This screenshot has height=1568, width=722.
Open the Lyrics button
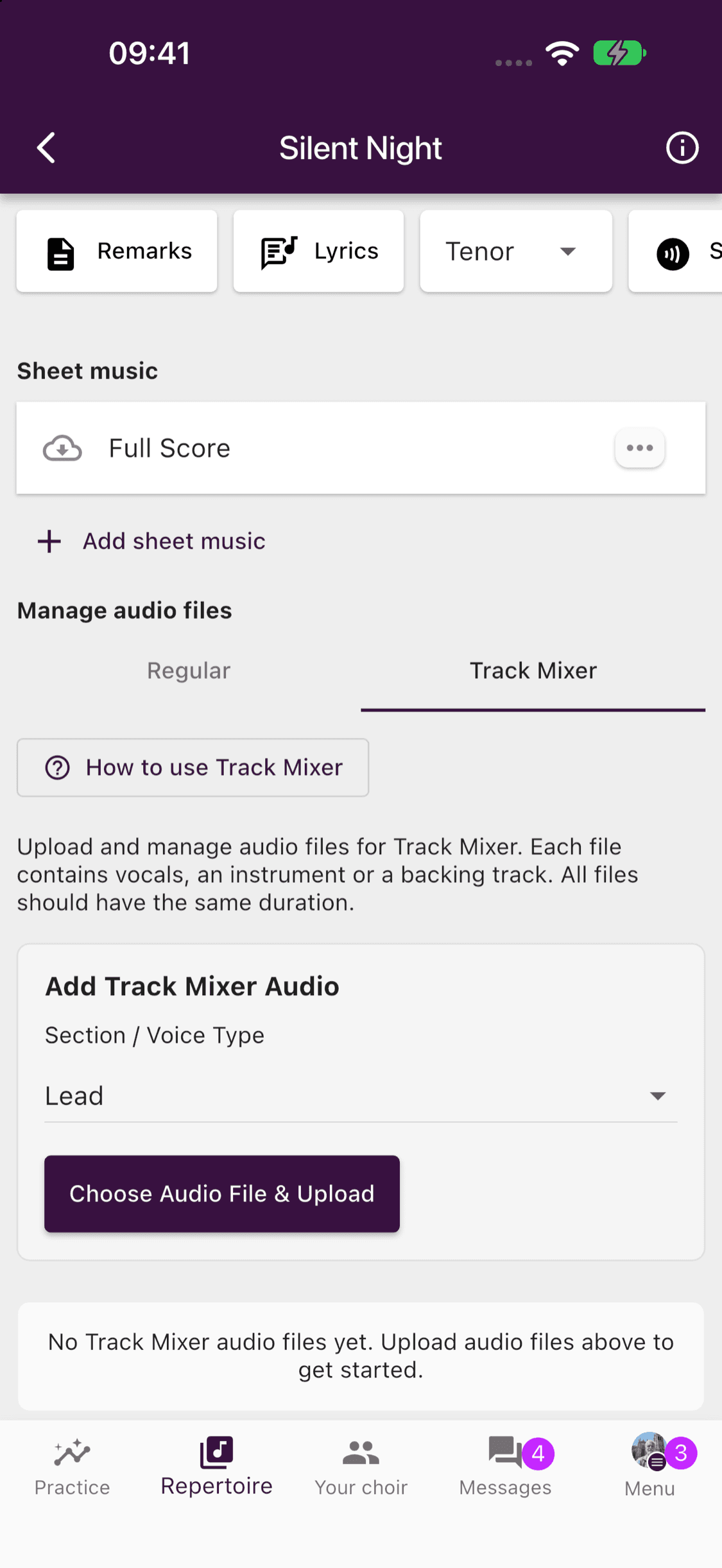click(318, 251)
